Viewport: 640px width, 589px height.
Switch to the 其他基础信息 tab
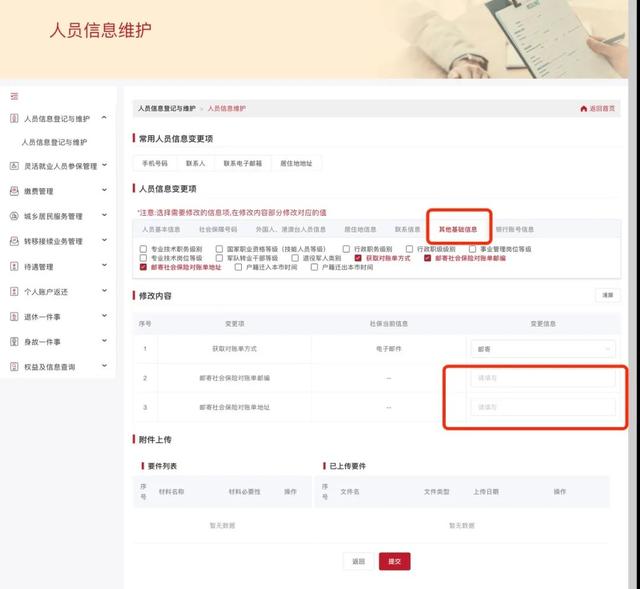[x=458, y=229]
